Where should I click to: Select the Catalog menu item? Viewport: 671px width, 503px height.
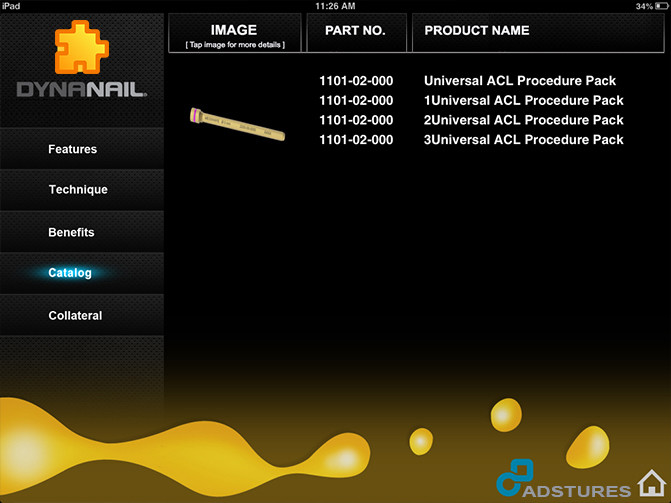point(82,273)
